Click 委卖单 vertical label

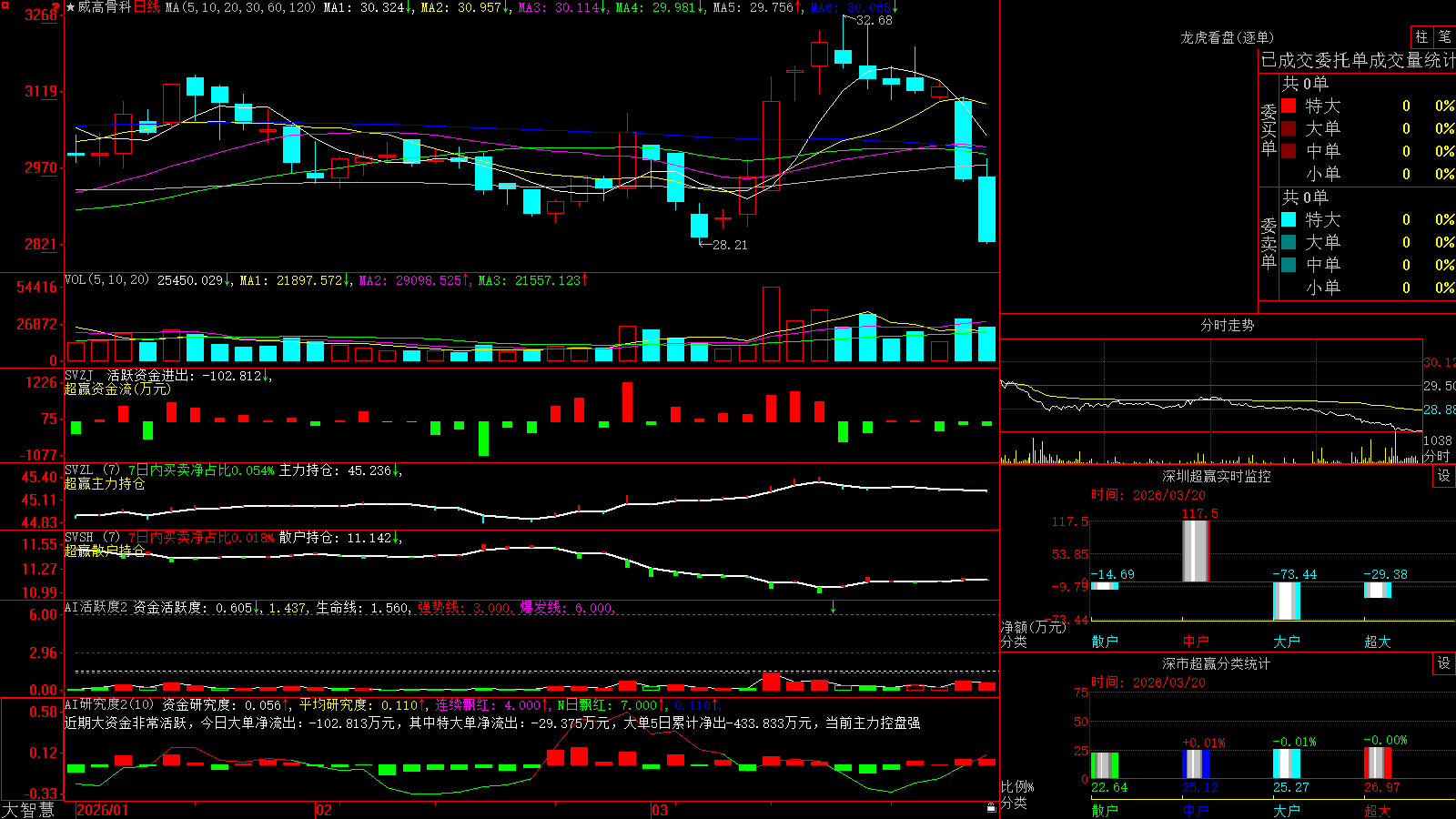1269,243
